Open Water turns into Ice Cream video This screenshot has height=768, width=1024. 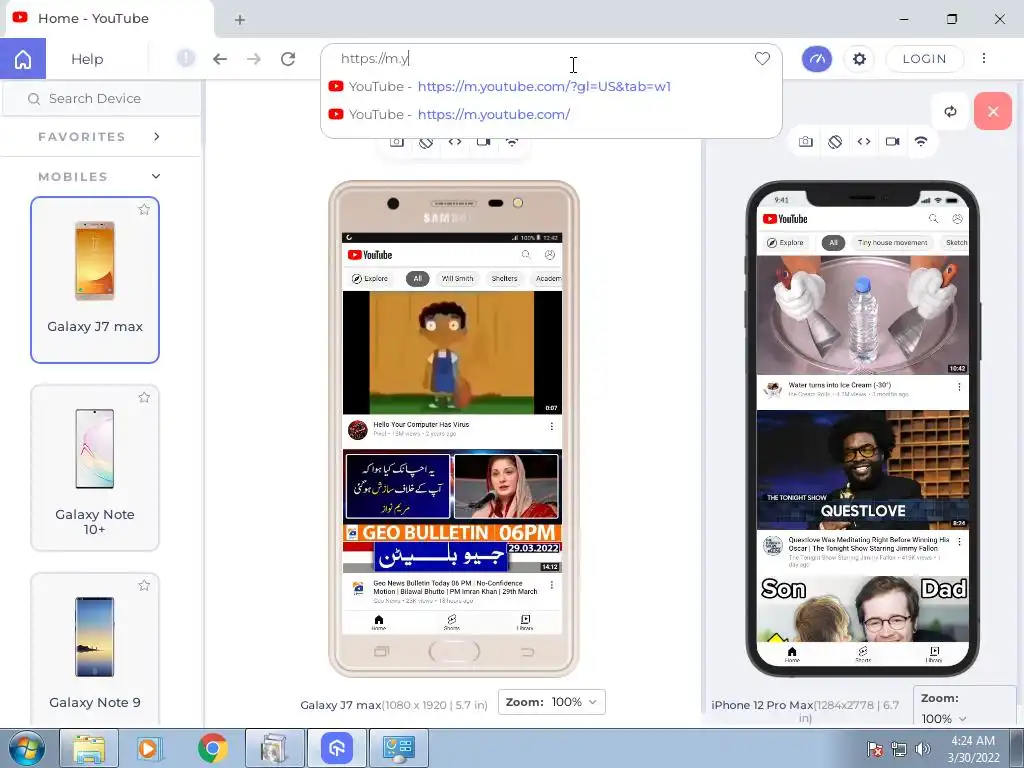click(x=863, y=315)
